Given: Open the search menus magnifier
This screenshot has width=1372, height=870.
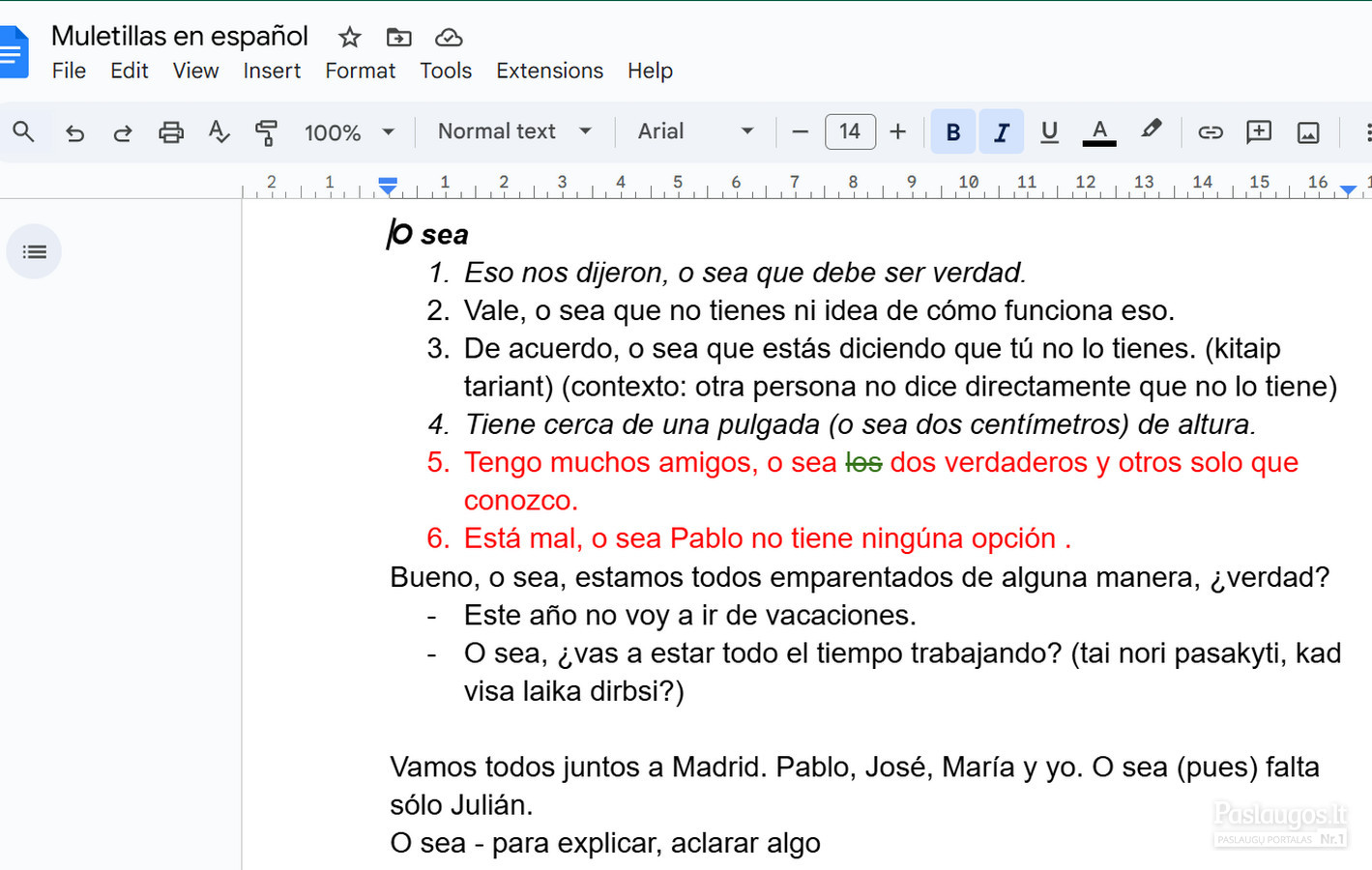Looking at the screenshot, I should 24,131.
